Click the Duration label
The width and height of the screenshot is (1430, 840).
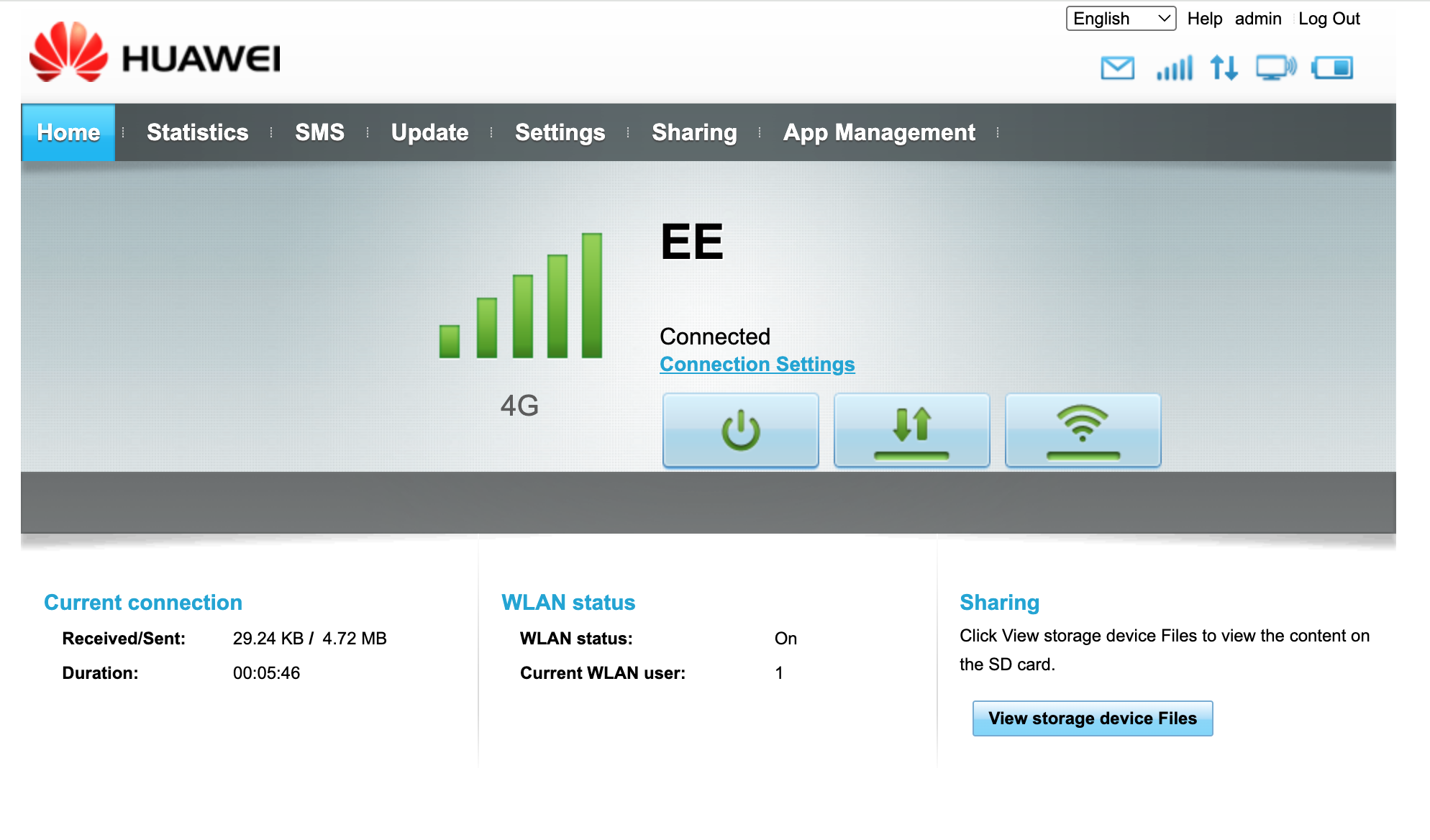pyautogui.click(x=100, y=673)
